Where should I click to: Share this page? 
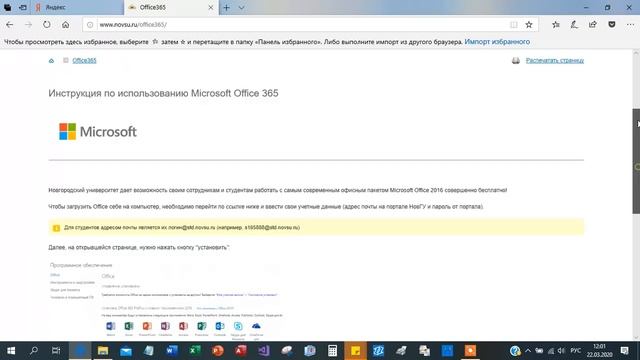593,25
